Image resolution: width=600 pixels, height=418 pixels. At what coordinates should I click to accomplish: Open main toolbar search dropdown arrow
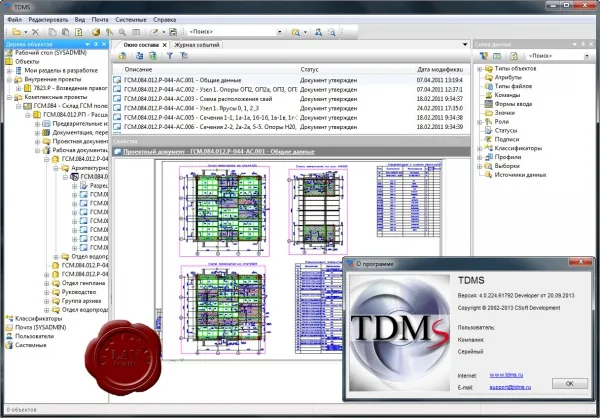tap(279, 32)
